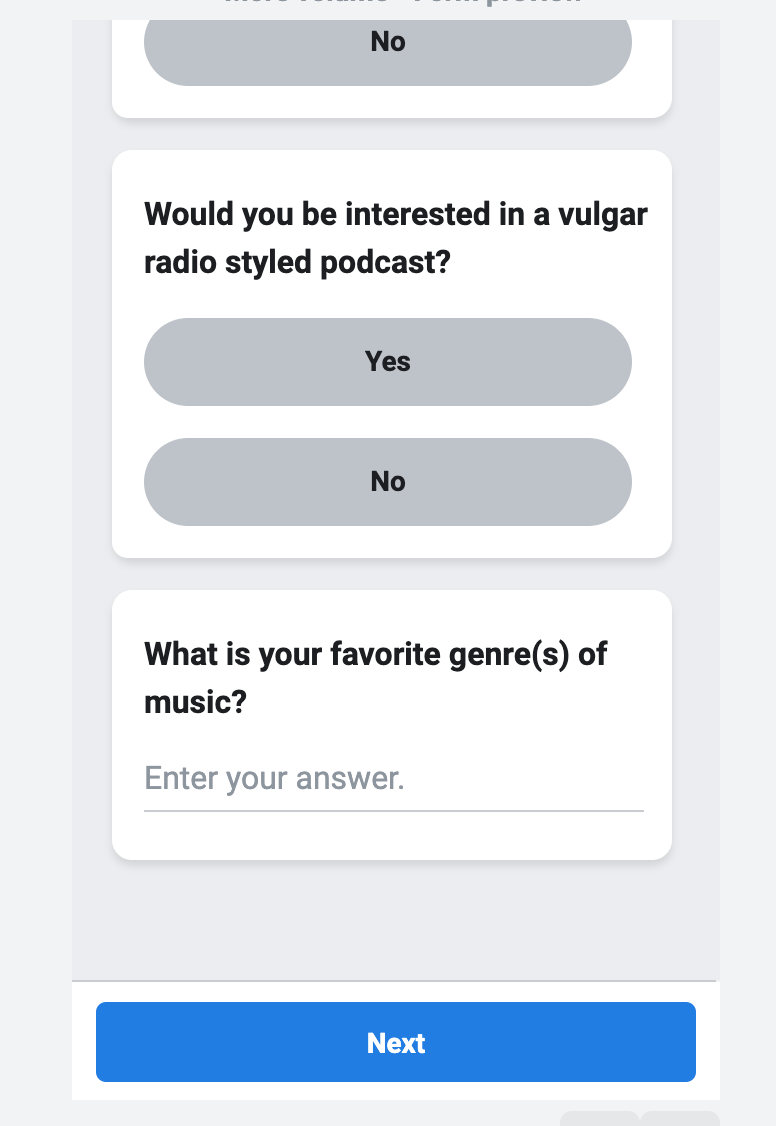
Task: Click the cut-off header text above the form
Action: click(400, 3)
